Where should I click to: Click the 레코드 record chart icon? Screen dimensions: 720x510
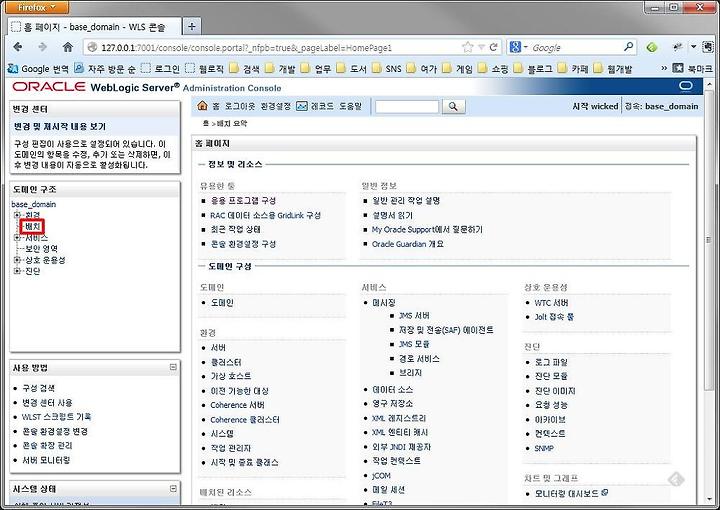(x=301, y=106)
